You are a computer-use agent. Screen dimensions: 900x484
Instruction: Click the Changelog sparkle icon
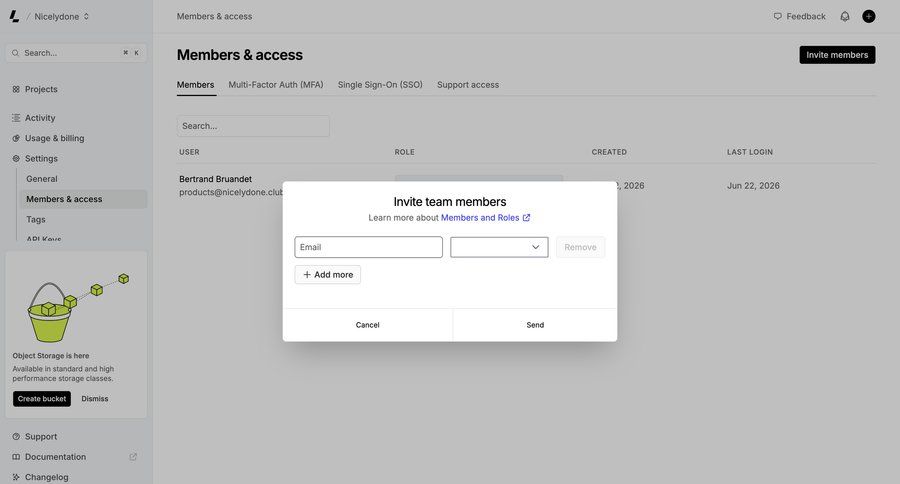coord(16,477)
